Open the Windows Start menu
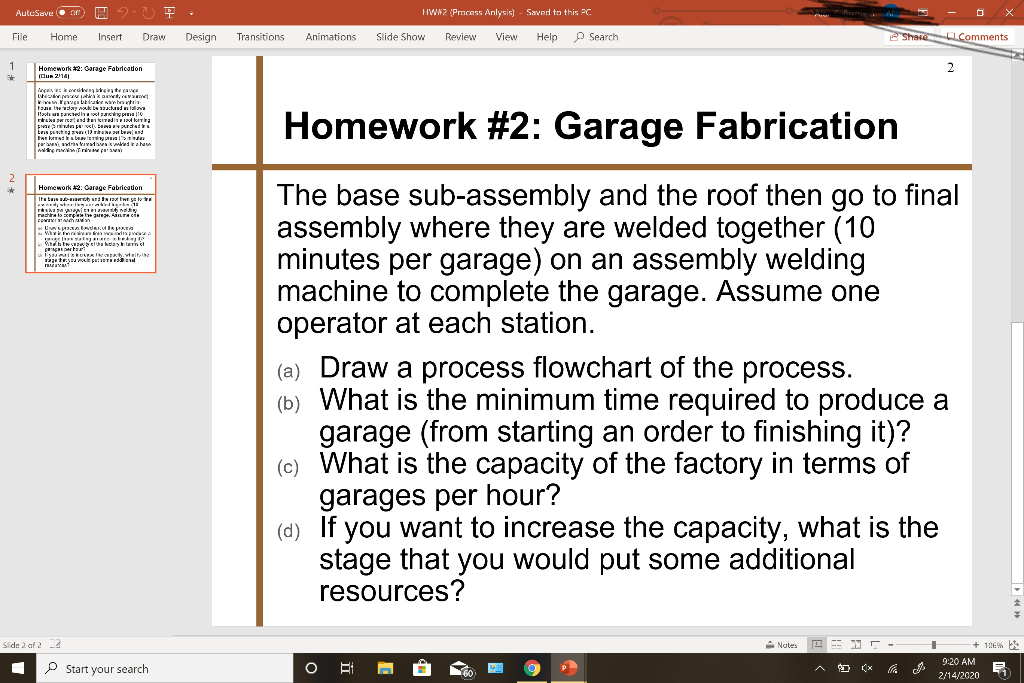This screenshot has height=683, width=1024. (x=18, y=668)
